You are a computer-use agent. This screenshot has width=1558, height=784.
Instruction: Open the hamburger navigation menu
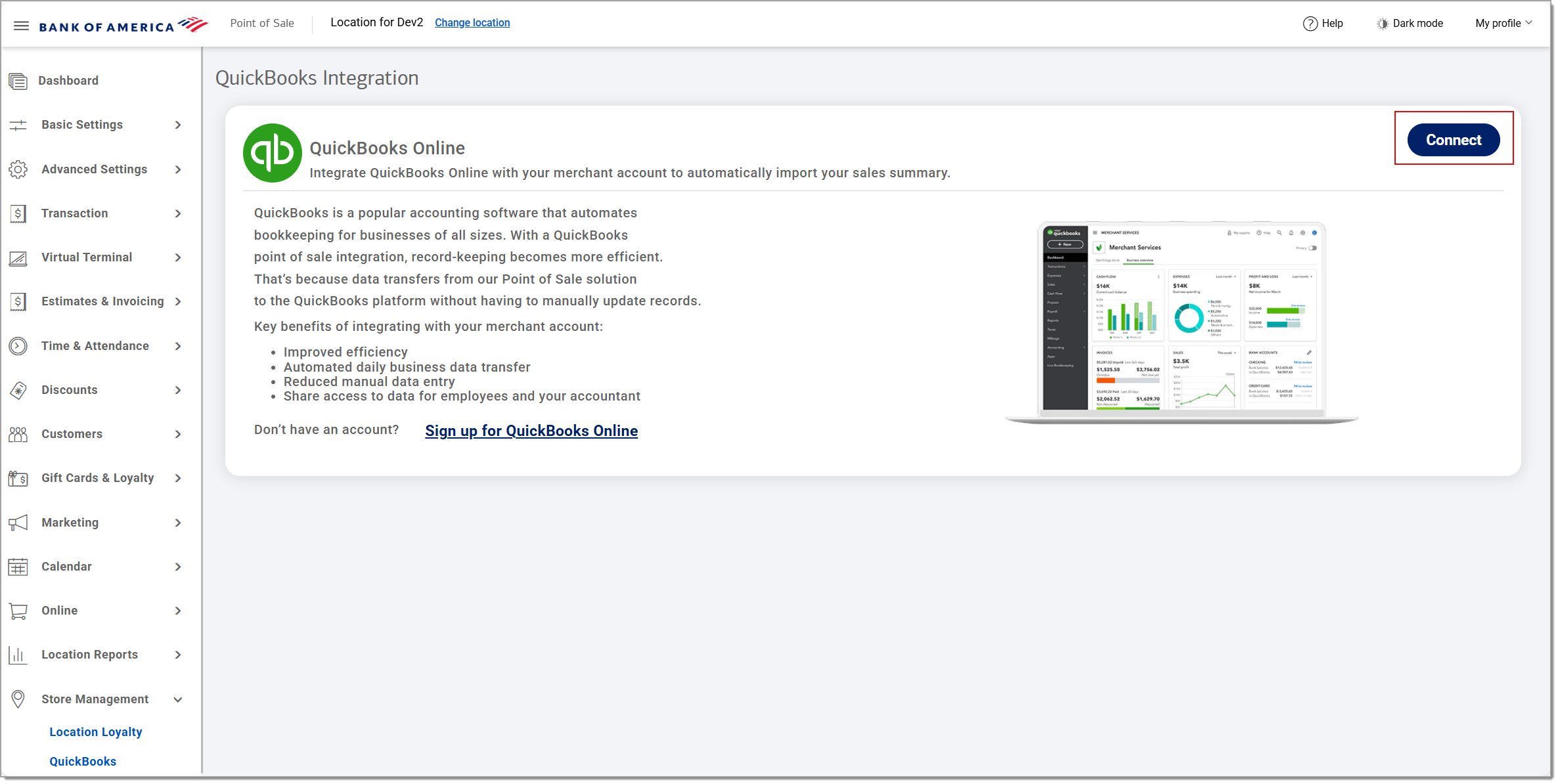tap(21, 25)
